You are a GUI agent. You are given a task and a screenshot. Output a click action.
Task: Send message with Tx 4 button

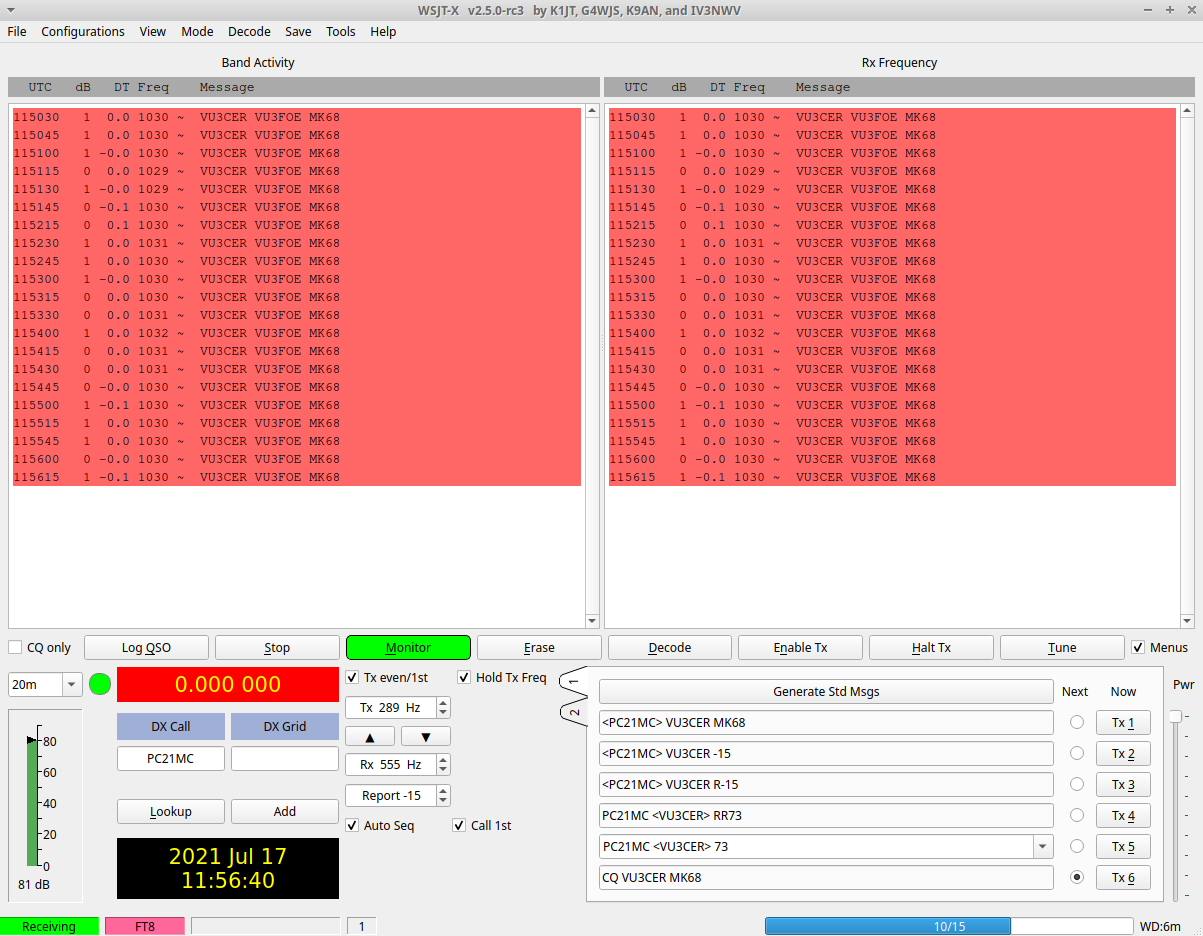pyautogui.click(x=1123, y=816)
